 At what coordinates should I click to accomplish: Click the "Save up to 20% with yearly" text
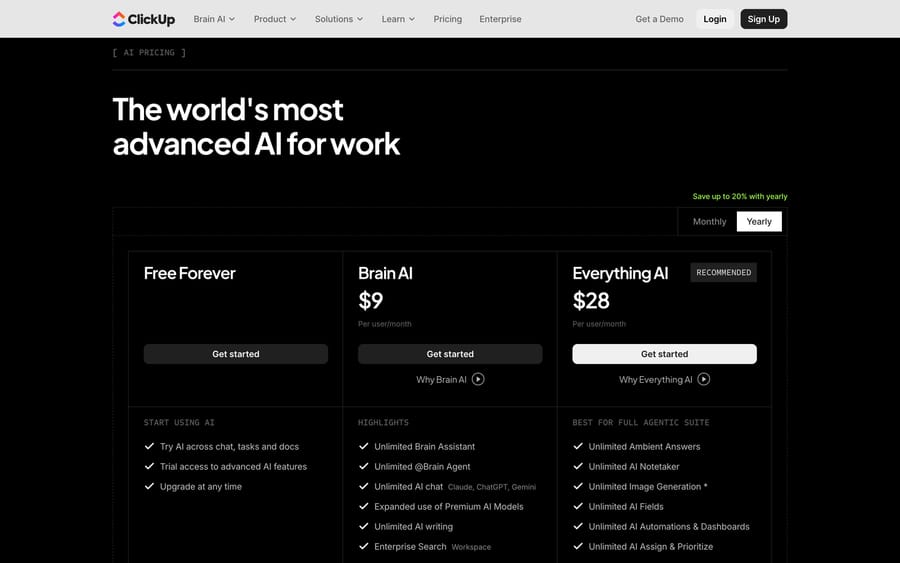point(740,196)
